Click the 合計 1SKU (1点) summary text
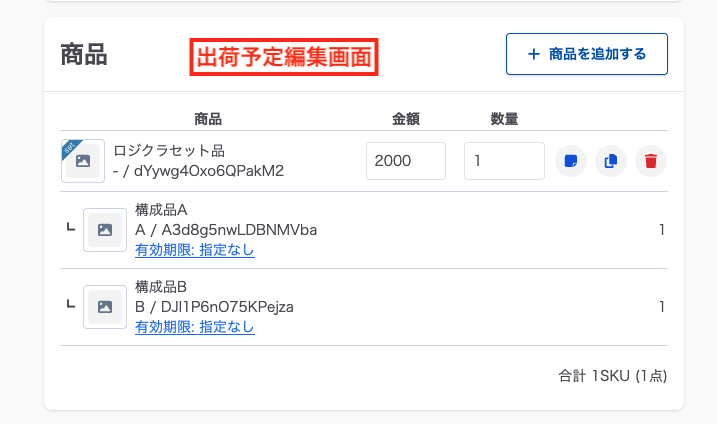Viewport: 717px width, 424px height. point(612,376)
